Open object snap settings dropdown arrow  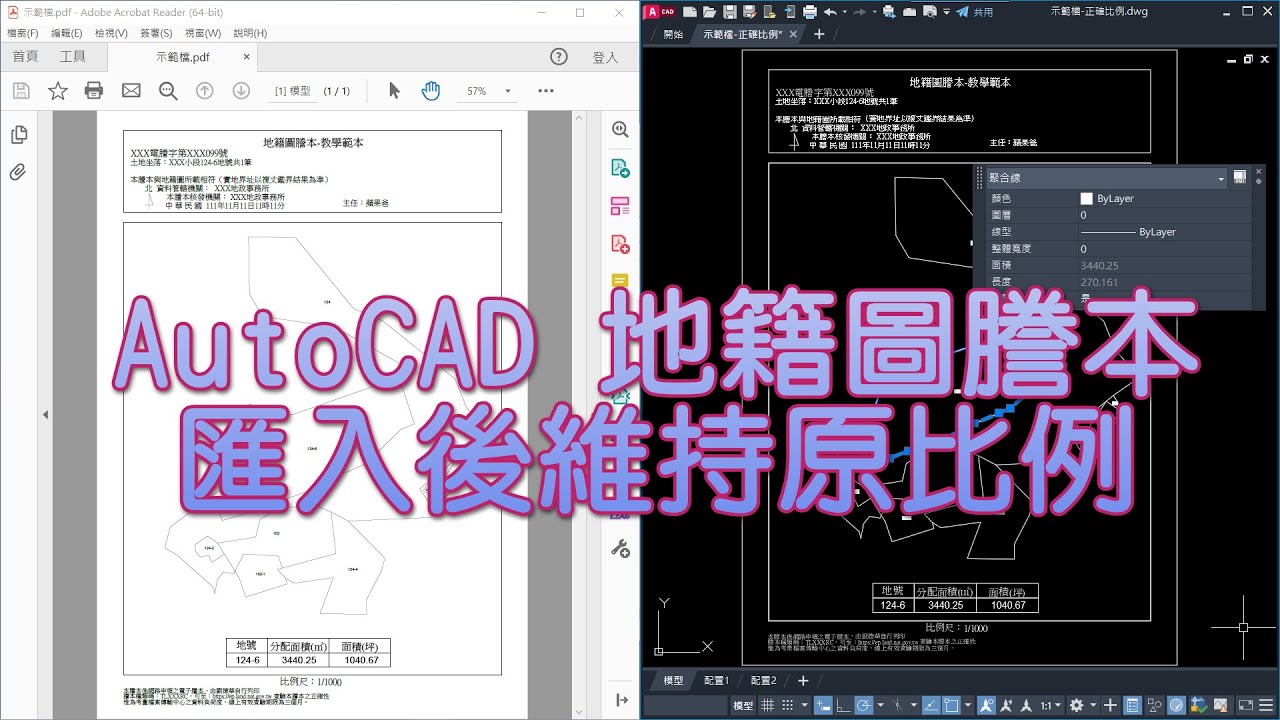point(967,705)
